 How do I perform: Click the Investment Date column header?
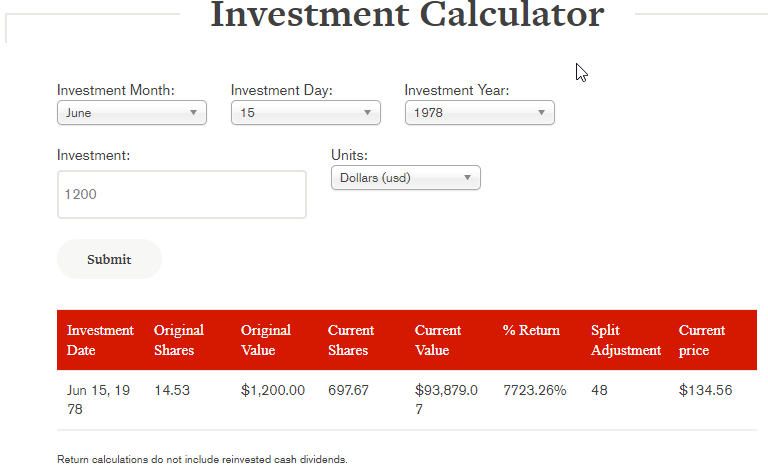coord(100,340)
